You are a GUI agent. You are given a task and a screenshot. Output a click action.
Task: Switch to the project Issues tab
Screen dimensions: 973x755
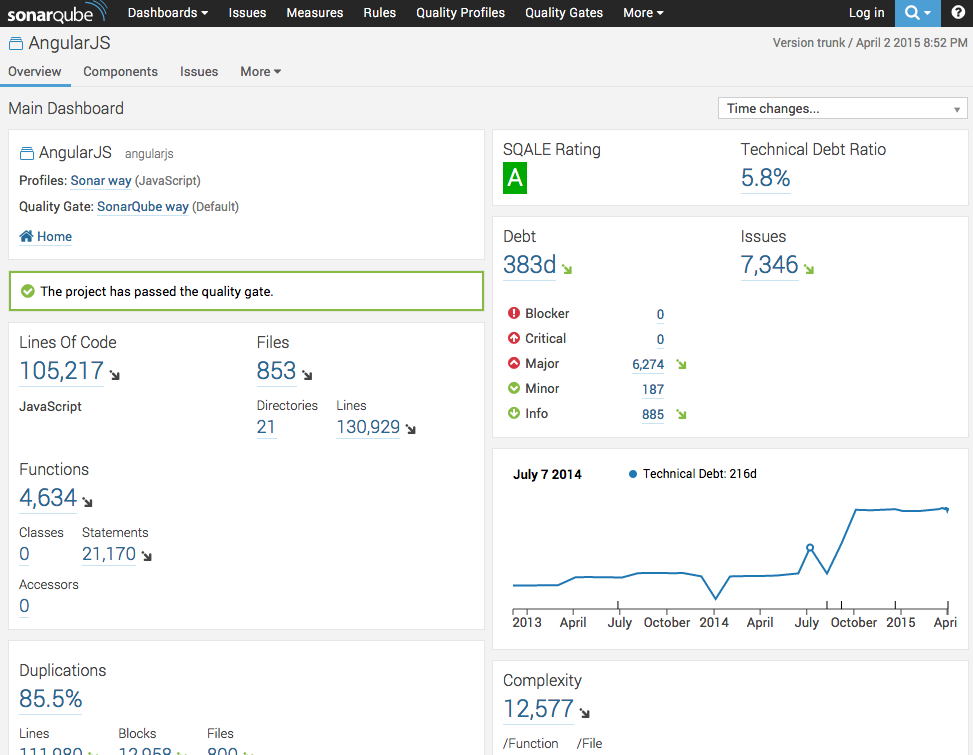(x=199, y=72)
